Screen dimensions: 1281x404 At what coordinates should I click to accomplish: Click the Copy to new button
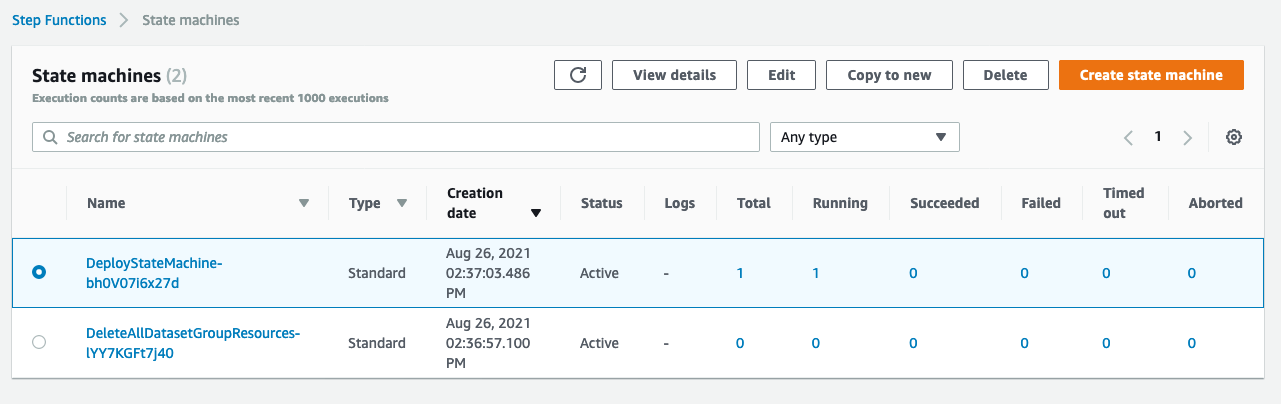tap(889, 75)
